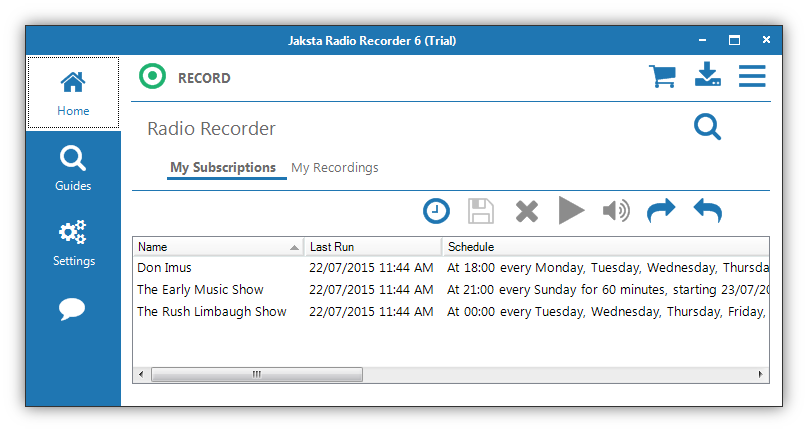
Task: Click the download tray icon
Action: click(x=708, y=74)
